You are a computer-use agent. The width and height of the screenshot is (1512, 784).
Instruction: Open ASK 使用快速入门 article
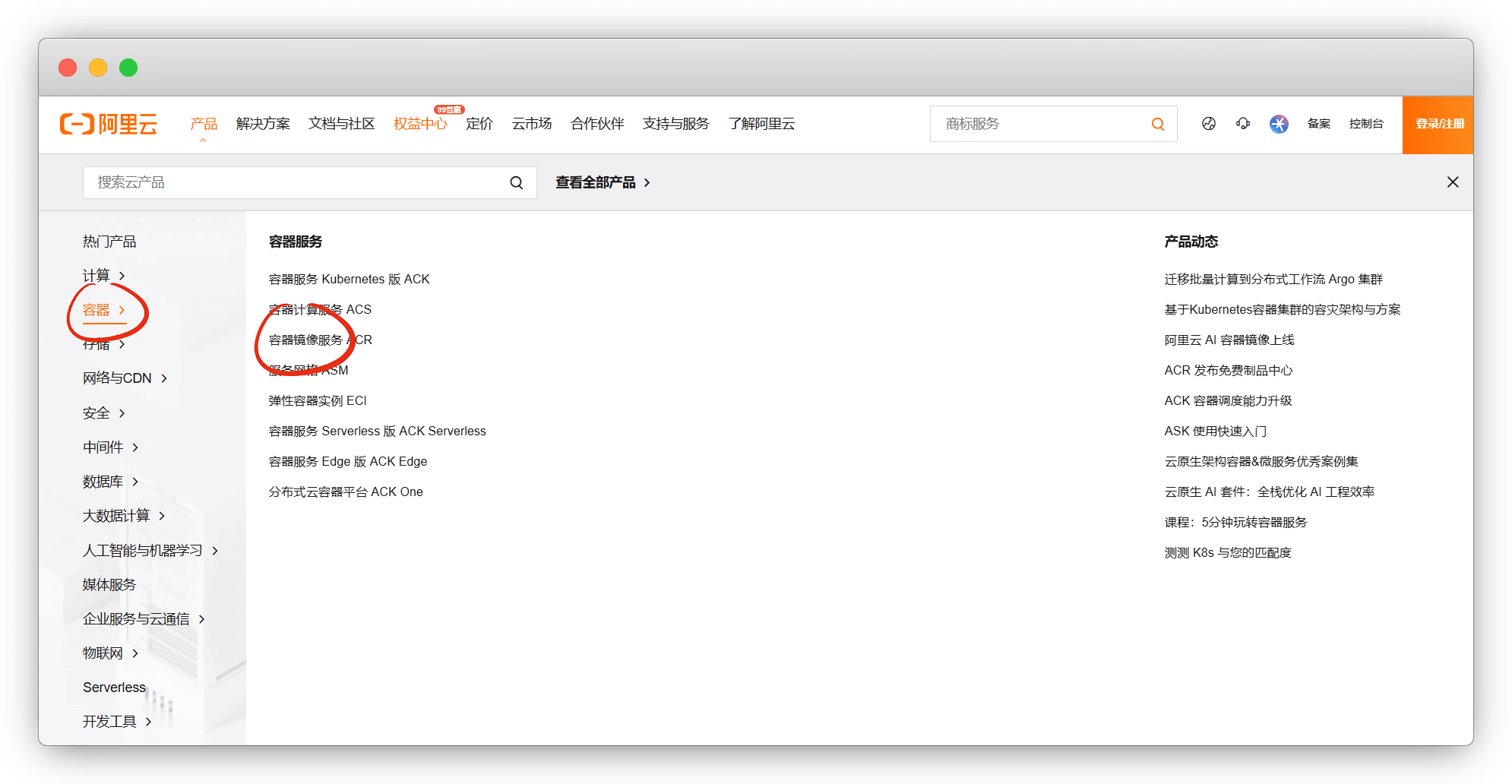(x=1216, y=432)
